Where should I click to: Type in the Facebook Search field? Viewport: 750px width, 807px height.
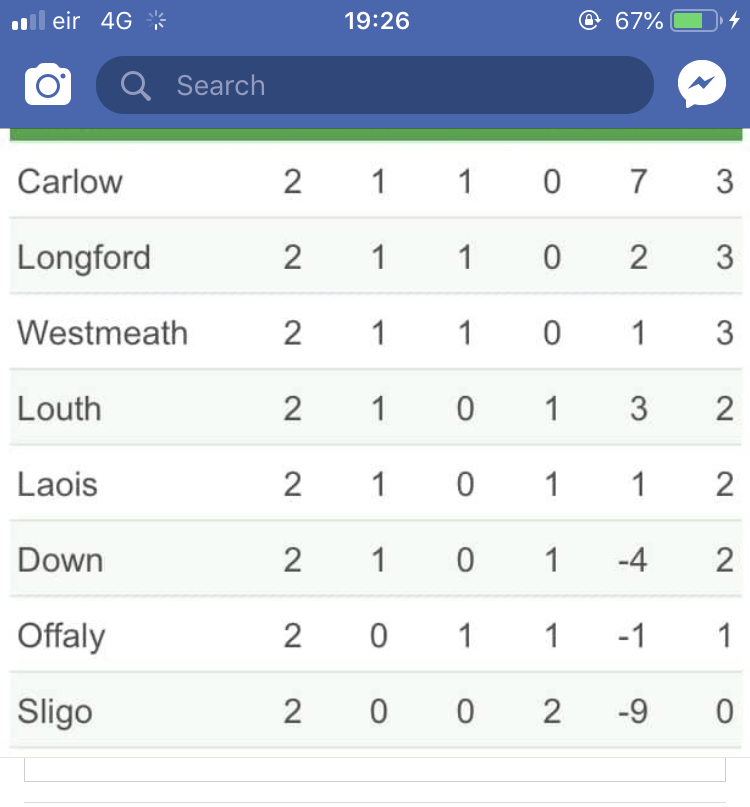point(400,86)
